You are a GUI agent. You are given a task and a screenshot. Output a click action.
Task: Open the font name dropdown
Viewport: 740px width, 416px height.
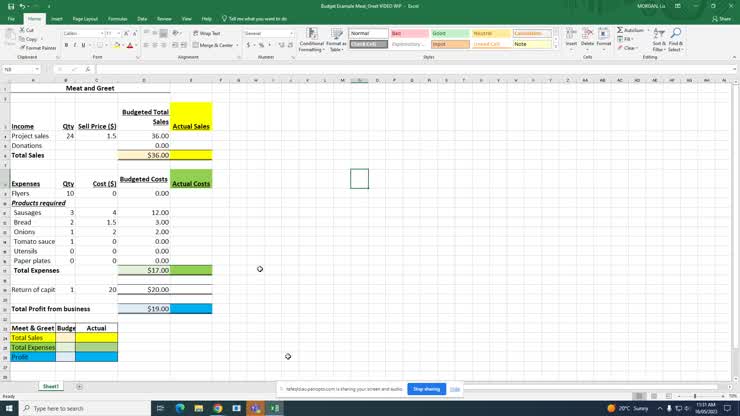pyautogui.click(x=101, y=33)
